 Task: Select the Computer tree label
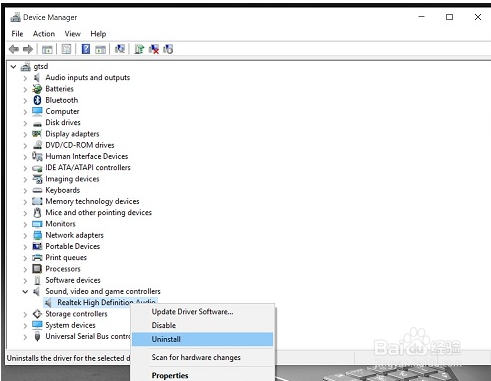pyautogui.click(x=62, y=111)
